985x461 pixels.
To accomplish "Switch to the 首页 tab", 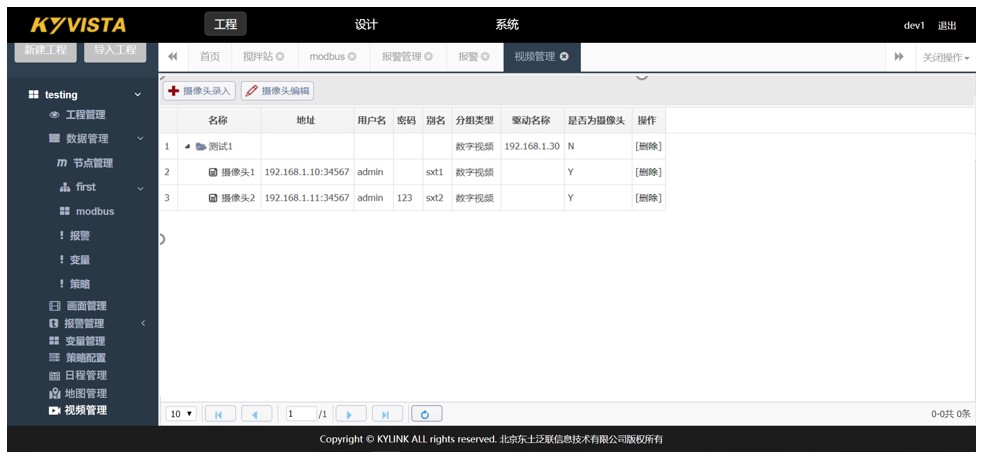I will [209, 57].
